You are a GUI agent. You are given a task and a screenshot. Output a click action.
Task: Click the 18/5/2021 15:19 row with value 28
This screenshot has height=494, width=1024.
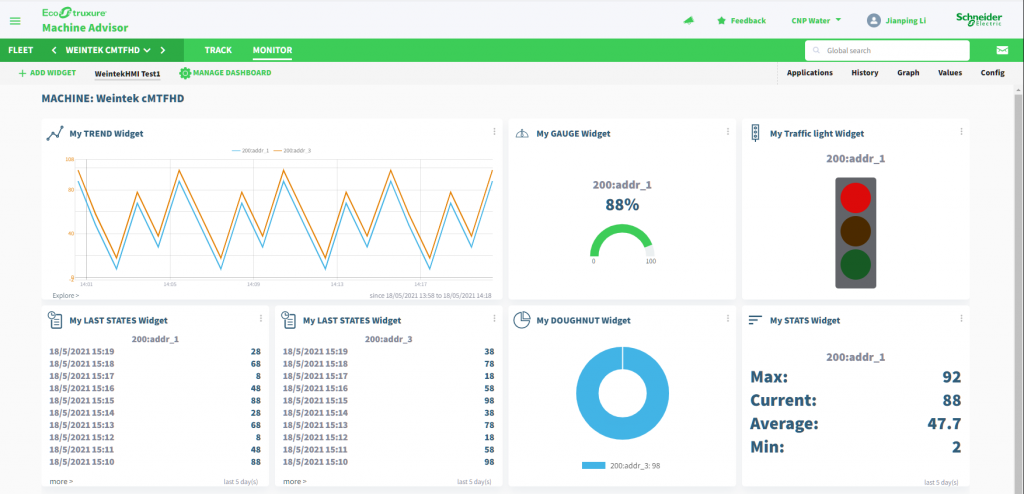tap(155, 352)
